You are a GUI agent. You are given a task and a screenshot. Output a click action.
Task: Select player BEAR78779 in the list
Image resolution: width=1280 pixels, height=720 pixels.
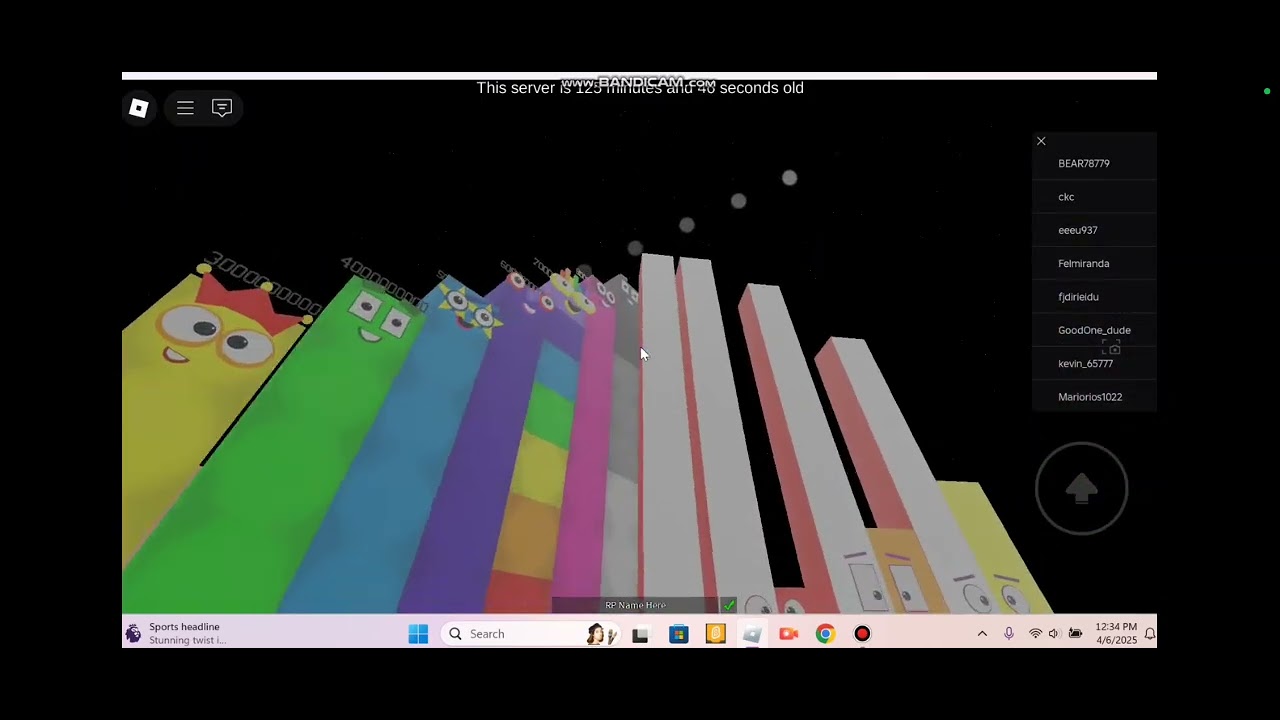pos(1094,163)
